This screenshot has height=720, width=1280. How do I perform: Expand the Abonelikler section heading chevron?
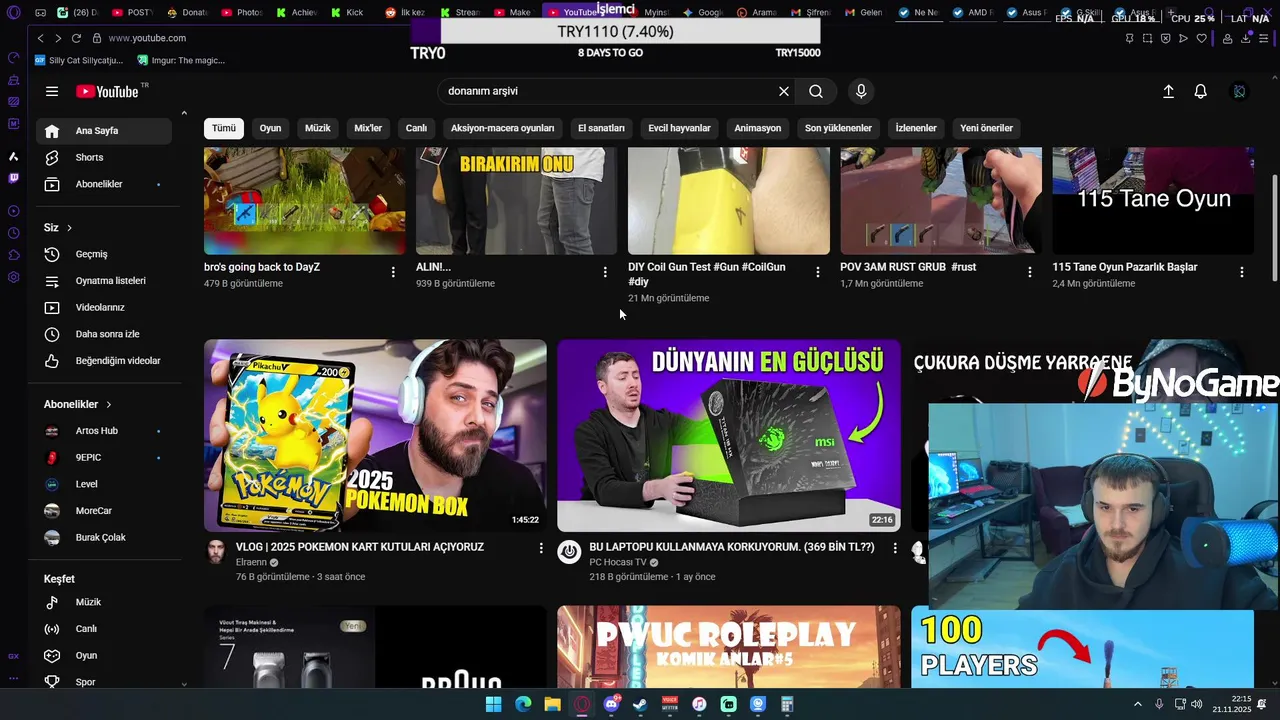point(108,404)
